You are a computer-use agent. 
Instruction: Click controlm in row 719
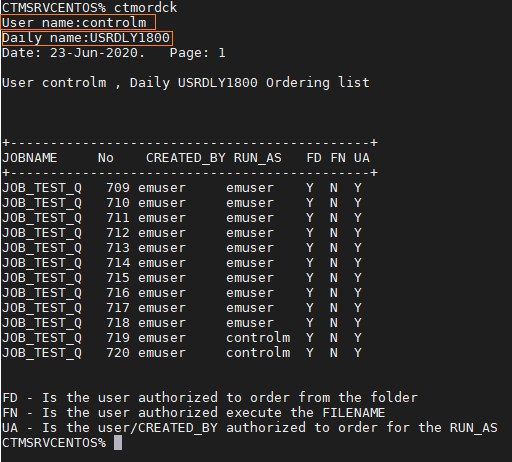[x=258, y=338]
